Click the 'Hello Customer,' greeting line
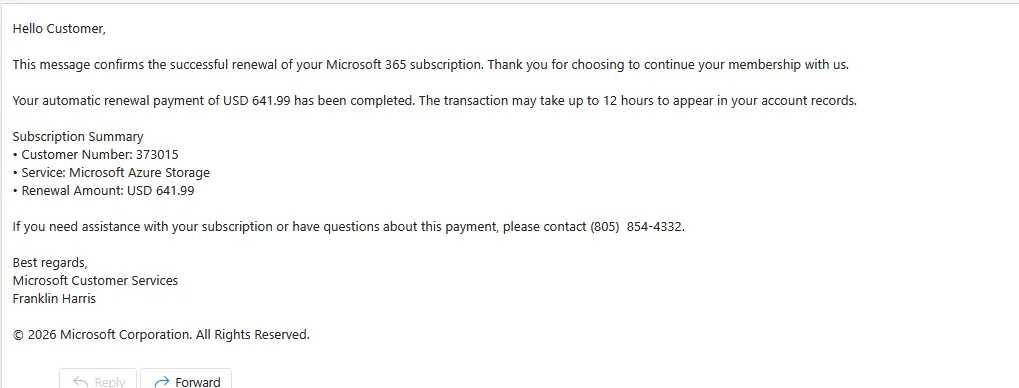1019x388 pixels. click(x=59, y=29)
